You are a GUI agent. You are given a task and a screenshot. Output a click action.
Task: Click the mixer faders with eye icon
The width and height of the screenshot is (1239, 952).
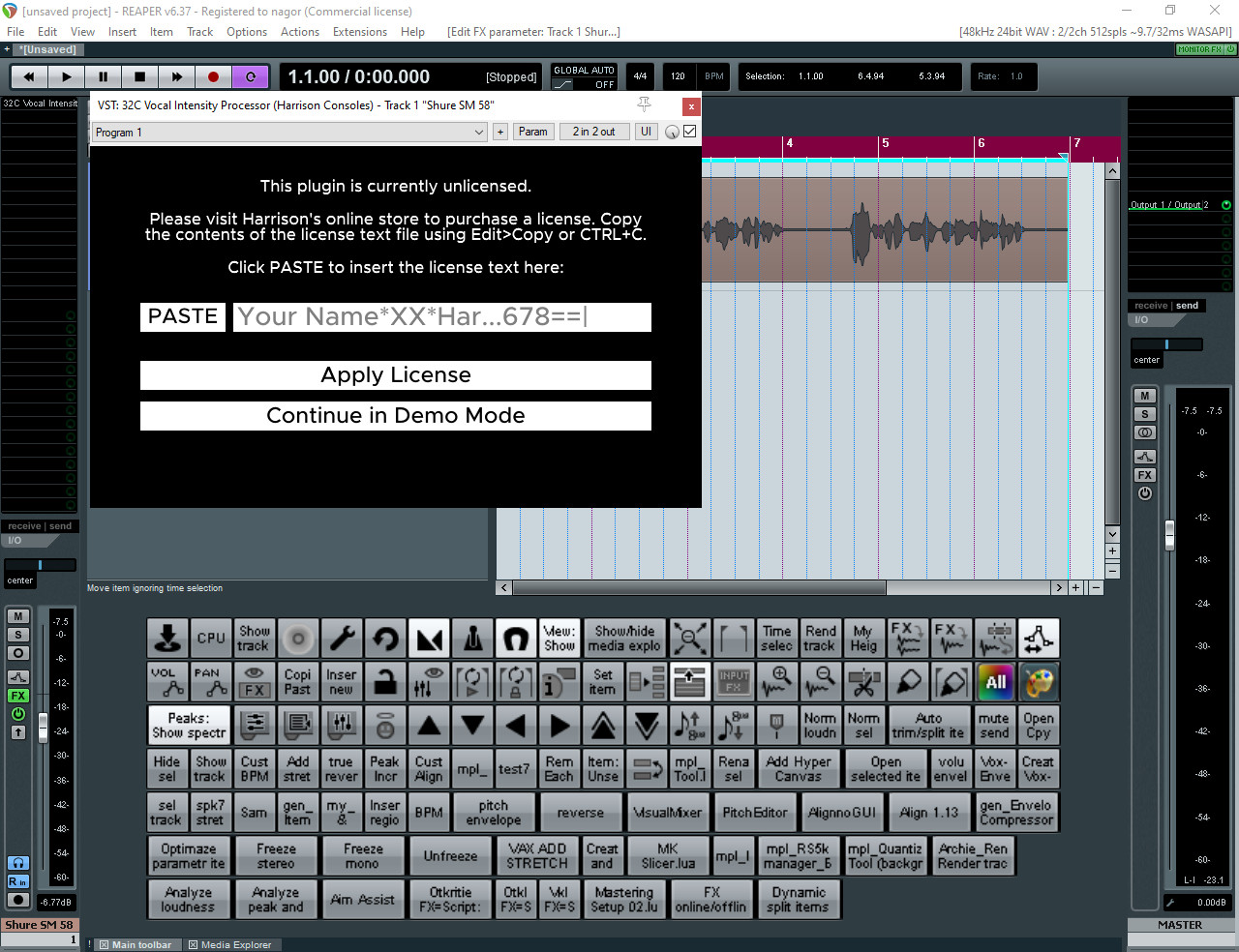pyautogui.click(x=429, y=682)
